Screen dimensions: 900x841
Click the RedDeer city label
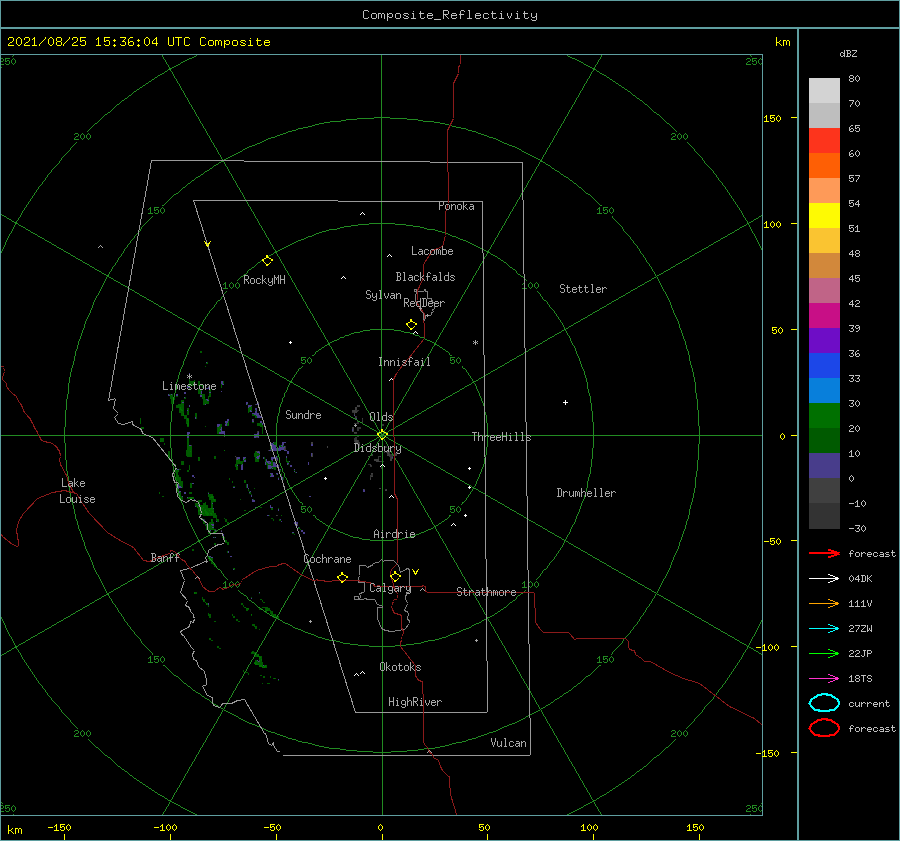pos(424,303)
